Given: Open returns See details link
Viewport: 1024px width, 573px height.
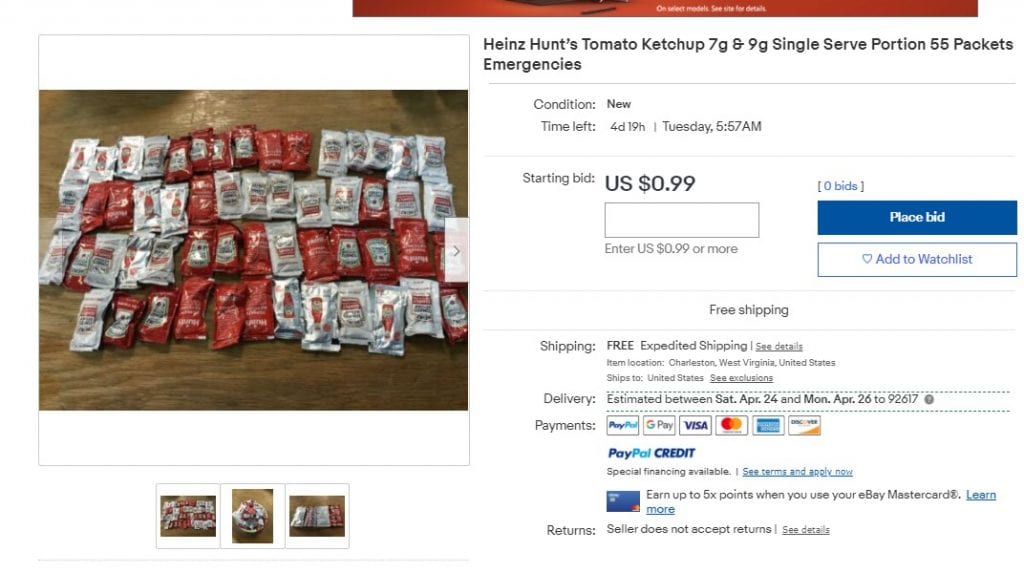Looking at the screenshot, I should [x=806, y=530].
